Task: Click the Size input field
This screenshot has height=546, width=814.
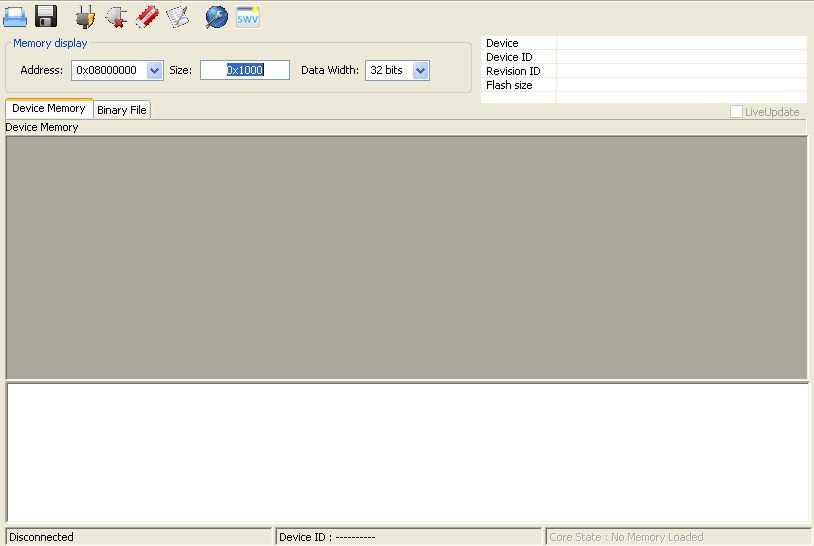Action: pyautogui.click(x=244, y=70)
